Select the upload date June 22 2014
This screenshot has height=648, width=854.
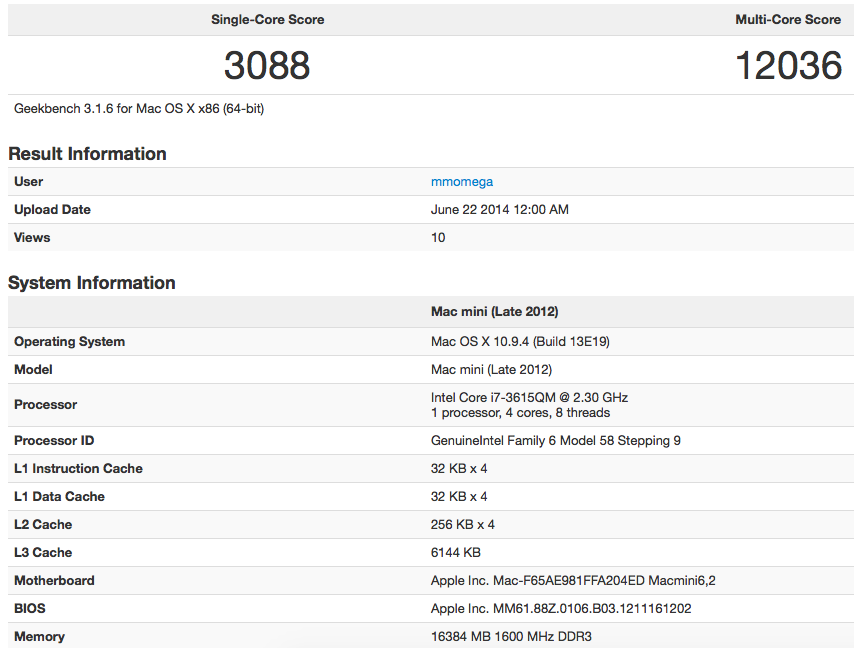point(499,210)
